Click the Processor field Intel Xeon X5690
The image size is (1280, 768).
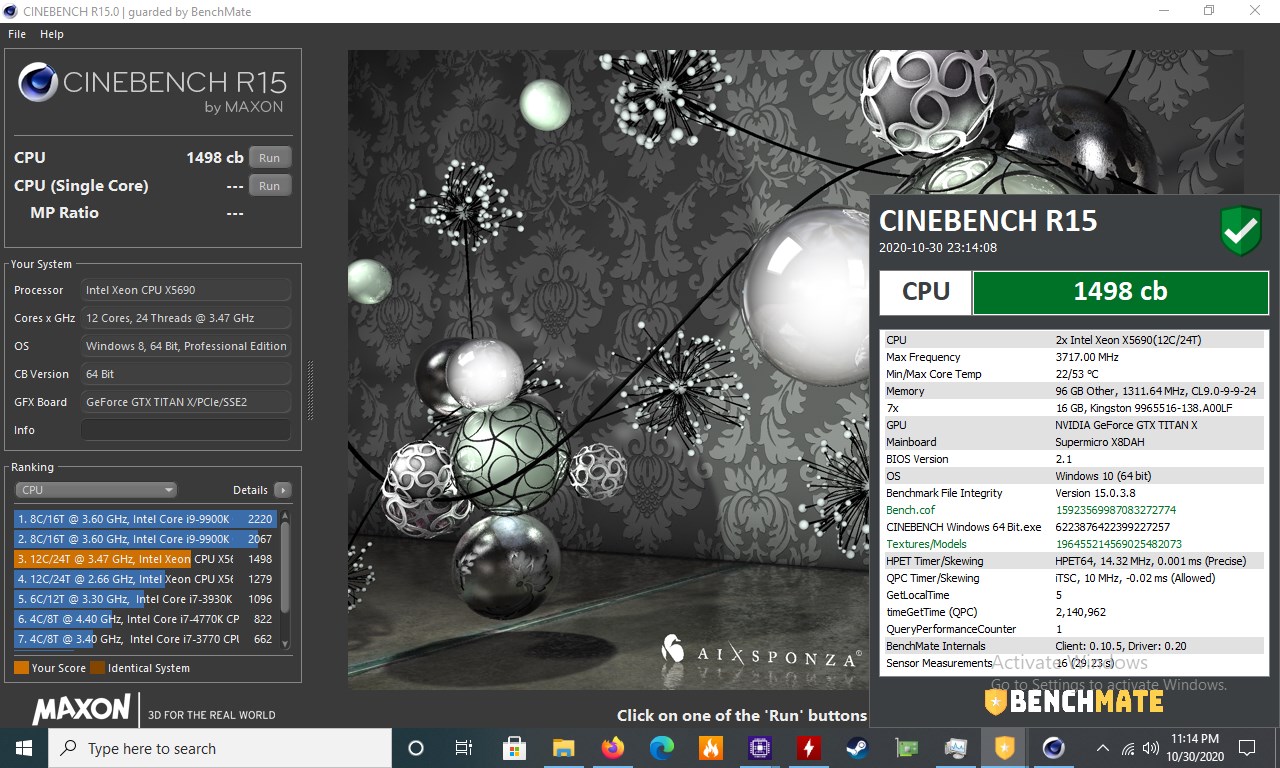186,290
